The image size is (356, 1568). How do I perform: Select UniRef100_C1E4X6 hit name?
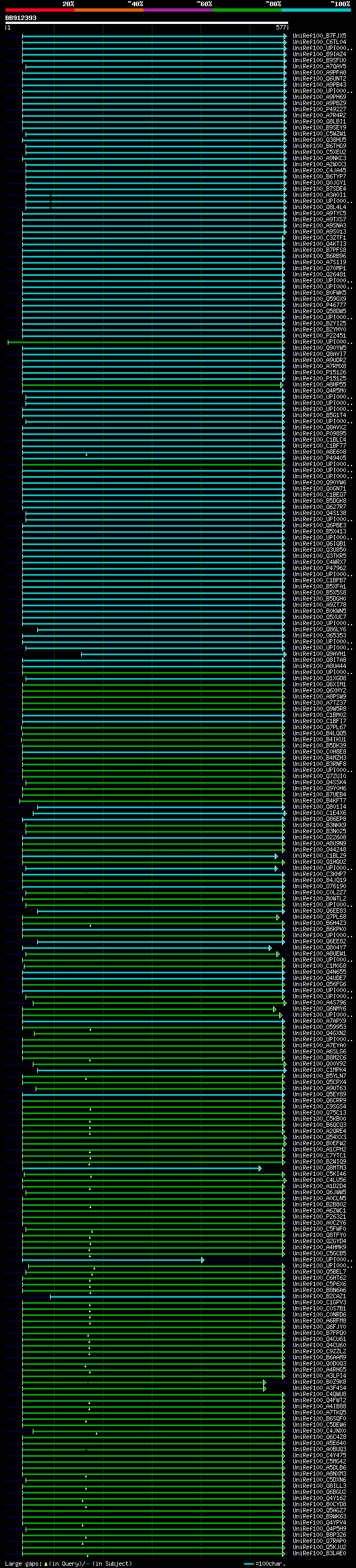pyautogui.click(x=319, y=813)
